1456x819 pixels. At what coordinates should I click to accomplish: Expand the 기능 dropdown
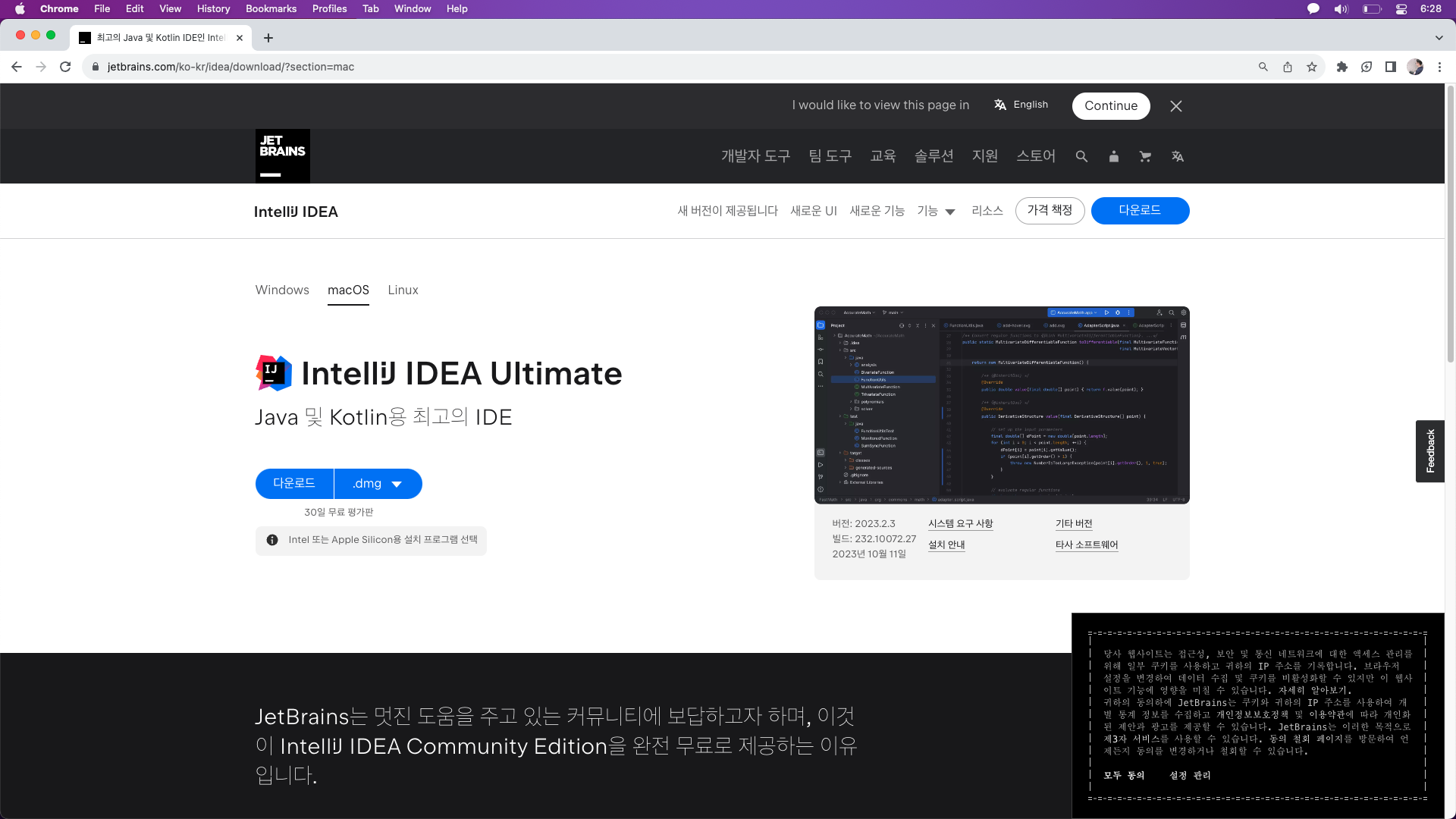(936, 211)
